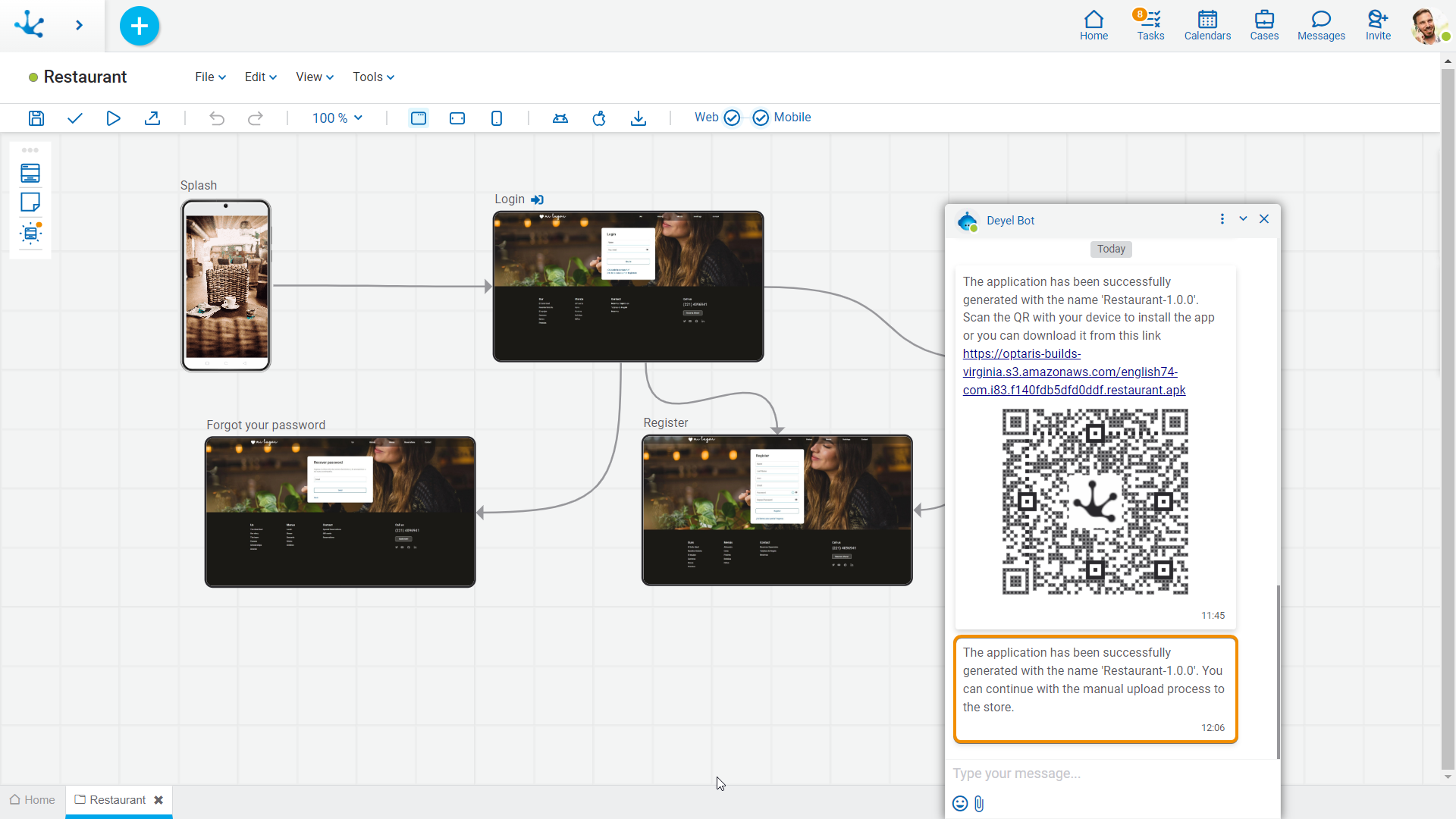Open the 100 % zoom dropdown
The height and width of the screenshot is (819, 1456).
tap(337, 118)
